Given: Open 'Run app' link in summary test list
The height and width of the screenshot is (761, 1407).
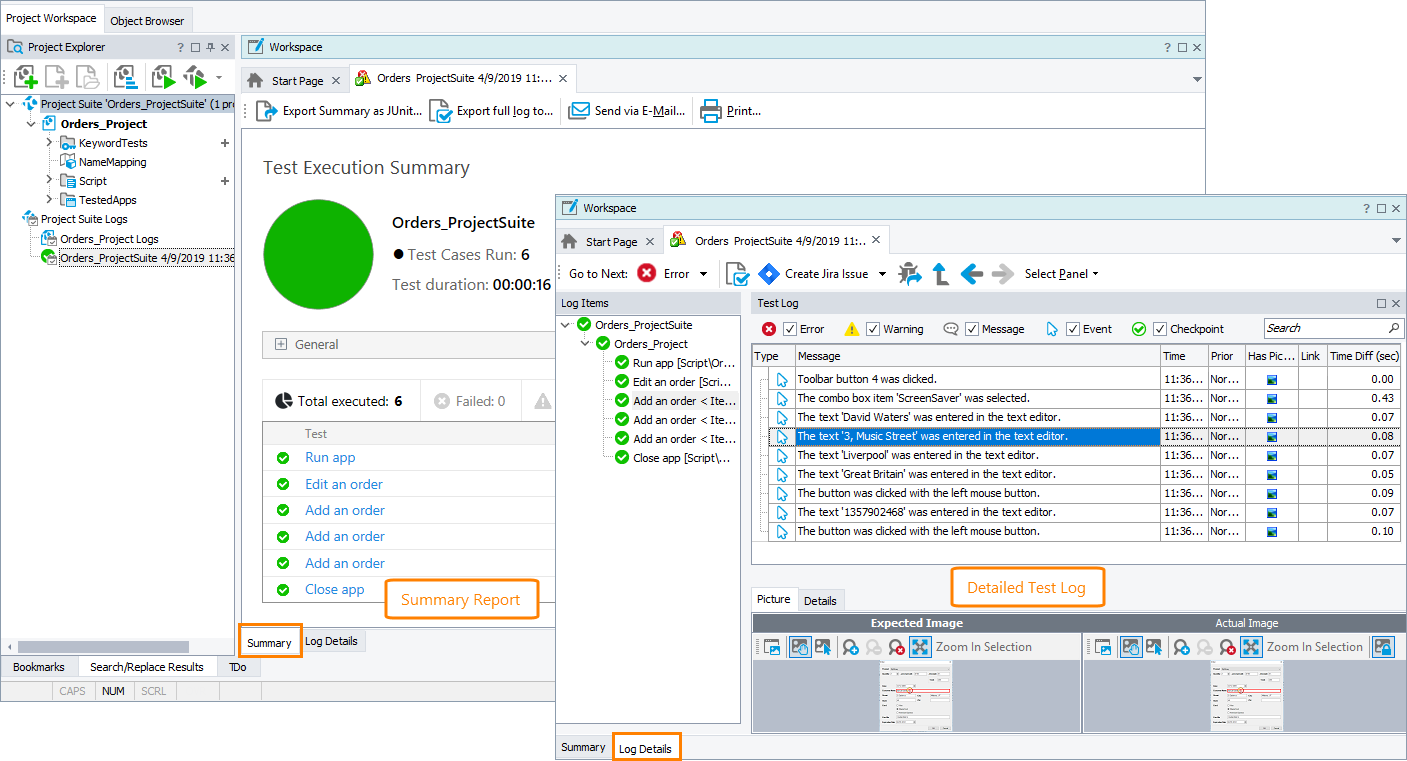Looking at the screenshot, I should pyautogui.click(x=330, y=457).
